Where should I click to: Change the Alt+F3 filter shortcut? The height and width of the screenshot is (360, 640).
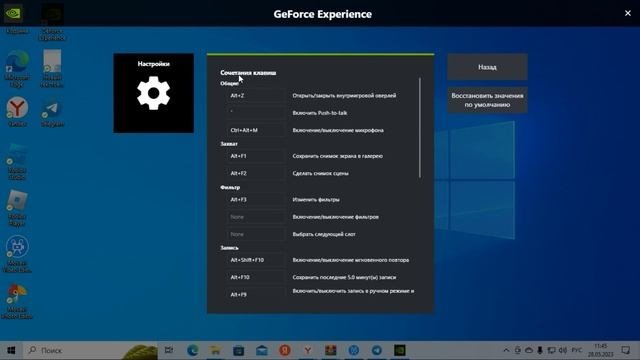(x=256, y=200)
